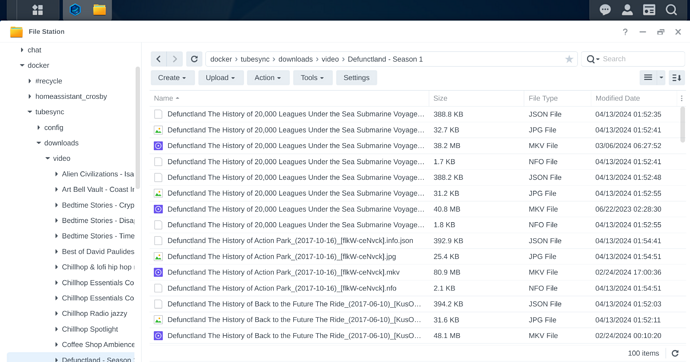Expand the homeassistant_crosby folder

point(29,96)
